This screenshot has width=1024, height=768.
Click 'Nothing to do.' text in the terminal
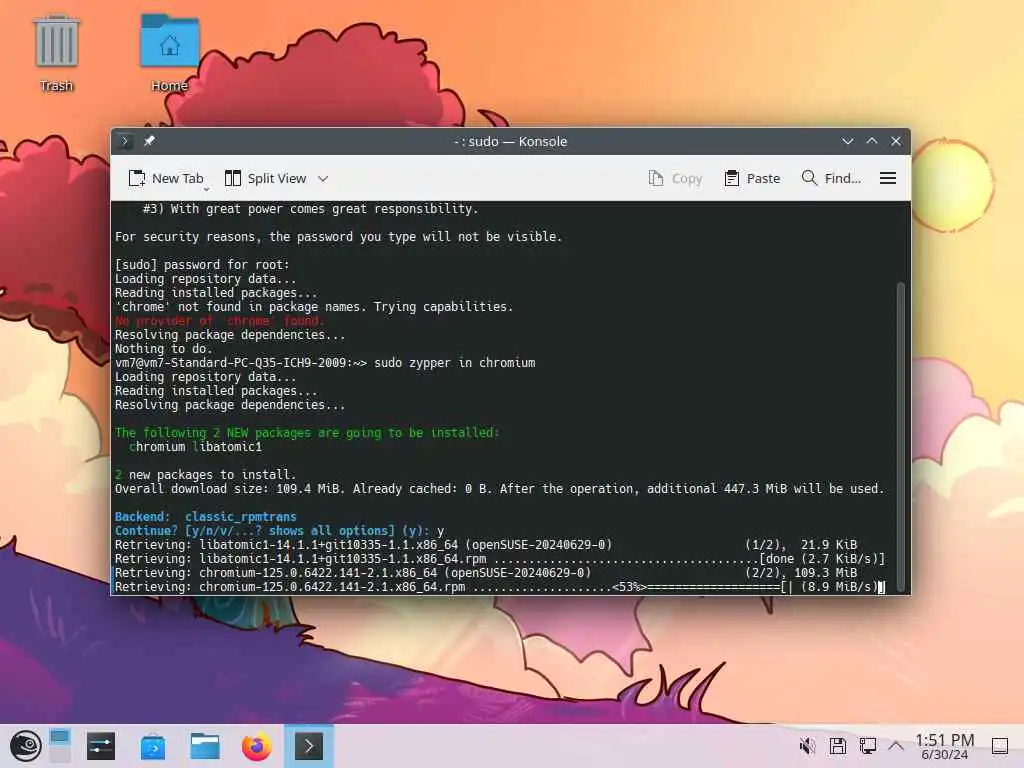pos(163,349)
